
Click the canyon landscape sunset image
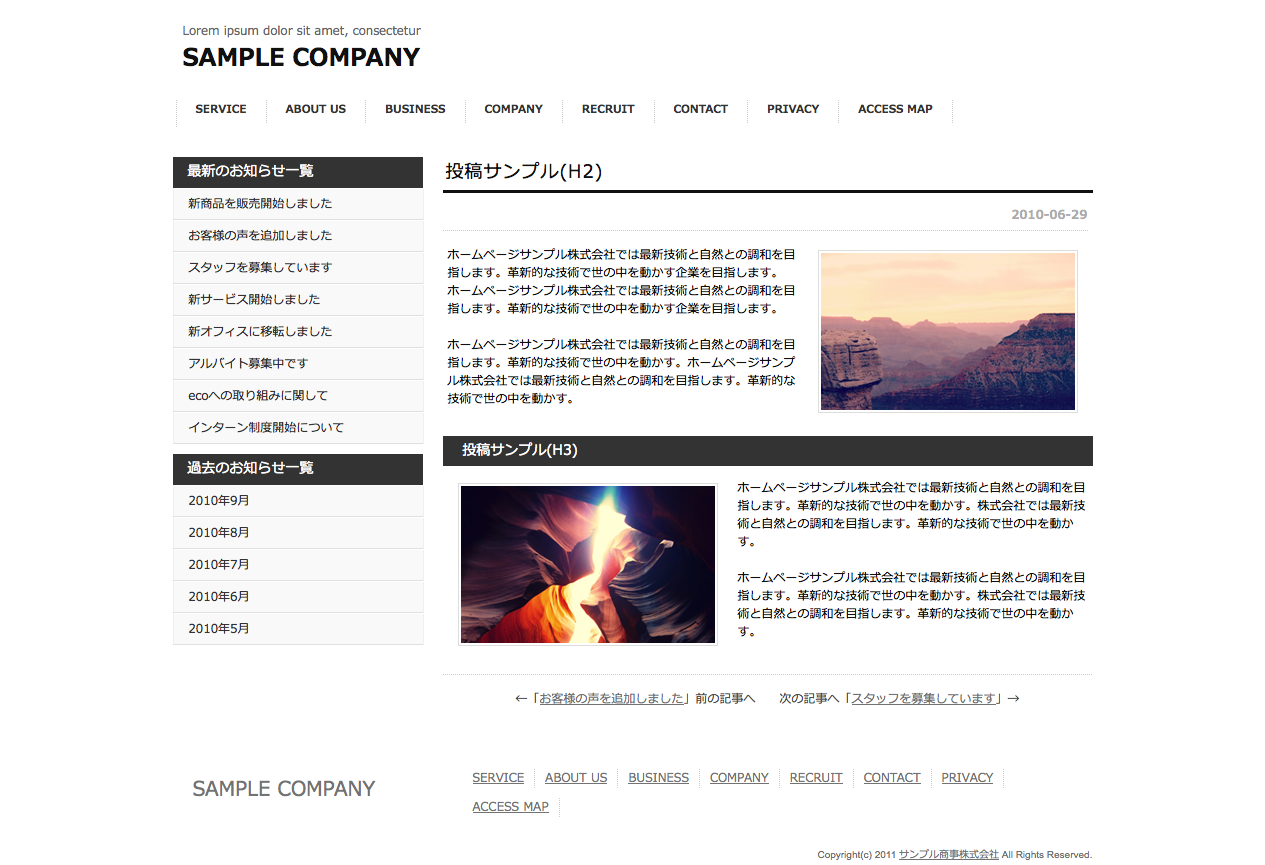(x=947, y=331)
